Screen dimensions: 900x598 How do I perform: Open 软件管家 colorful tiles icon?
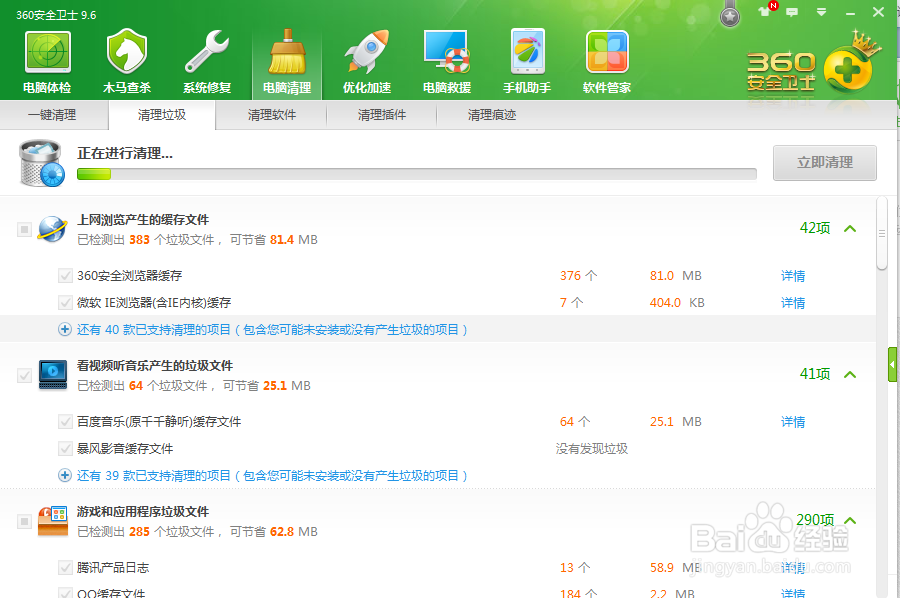[x=607, y=52]
